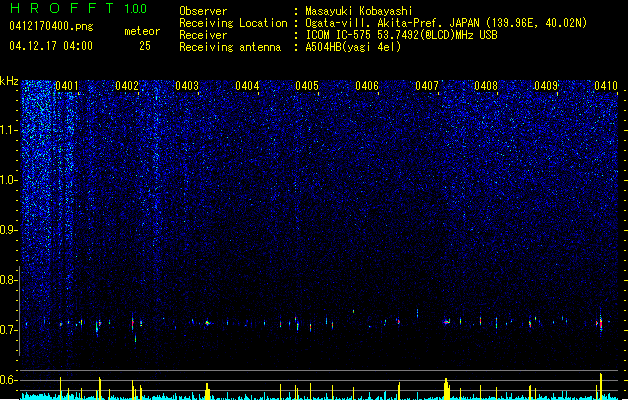Click the 0.9 kHz axis label
The width and height of the screenshot is (629, 400).
click(x=8, y=230)
